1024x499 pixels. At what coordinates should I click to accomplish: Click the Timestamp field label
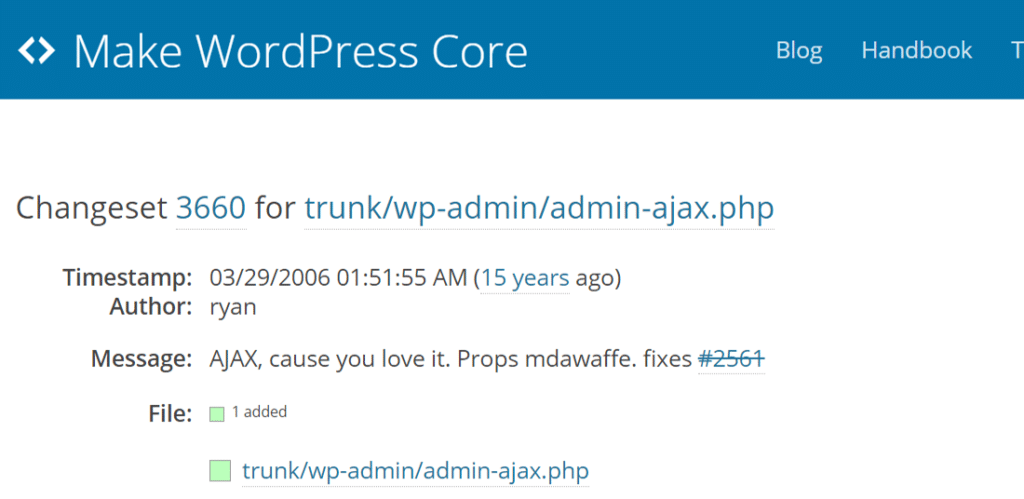[127, 277]
